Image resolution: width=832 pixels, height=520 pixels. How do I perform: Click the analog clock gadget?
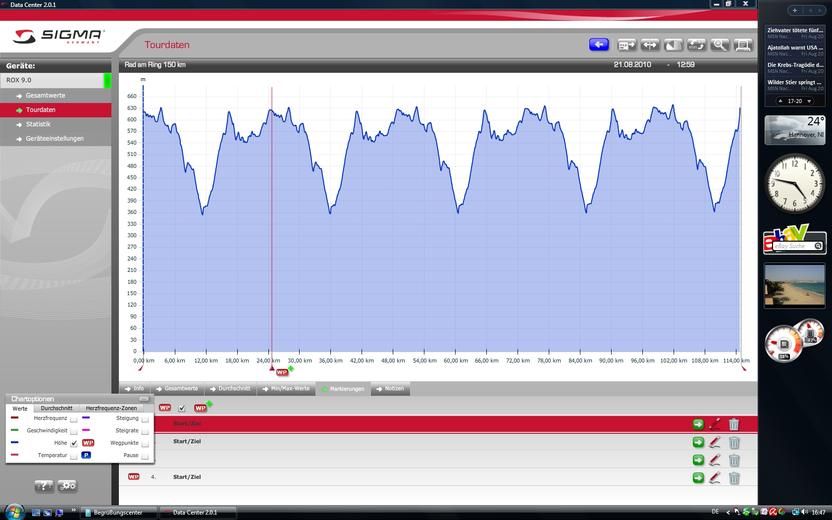pyautogui.click(x=794, y=184)
